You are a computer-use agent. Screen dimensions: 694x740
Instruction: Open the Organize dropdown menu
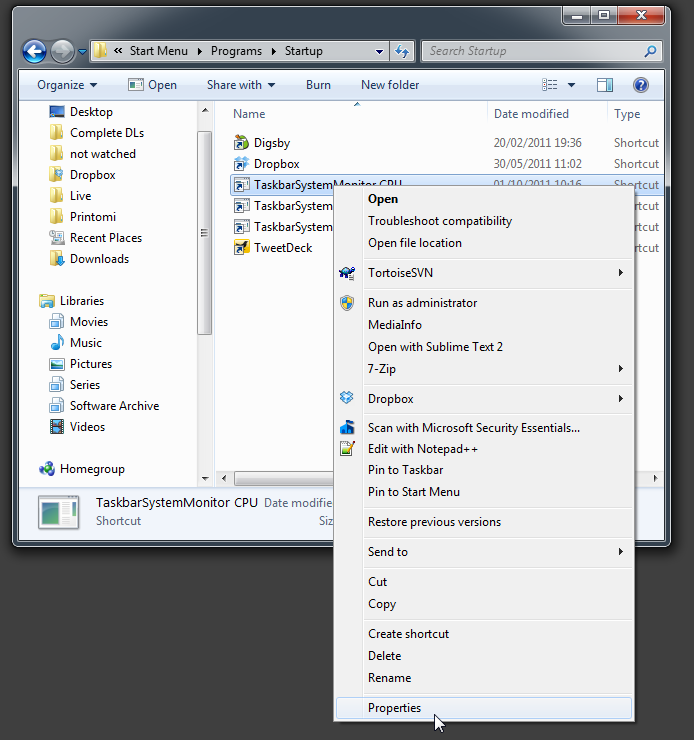coord(67,85)
